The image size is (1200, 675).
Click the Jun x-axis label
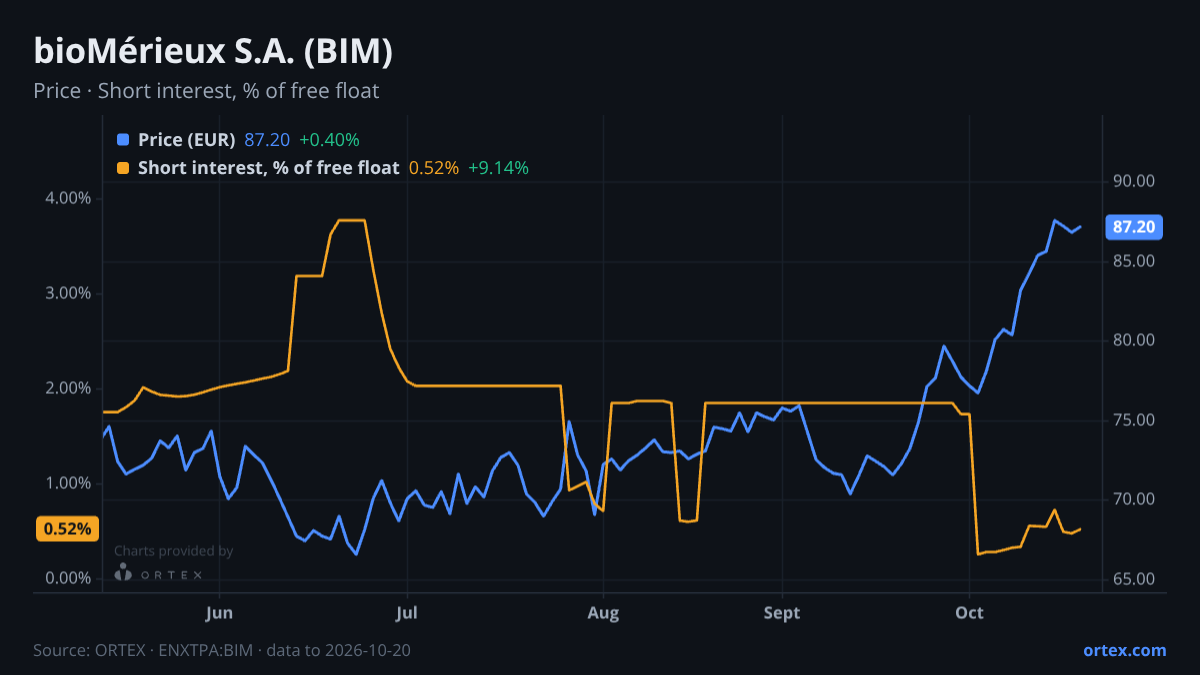tap(219, 613)
